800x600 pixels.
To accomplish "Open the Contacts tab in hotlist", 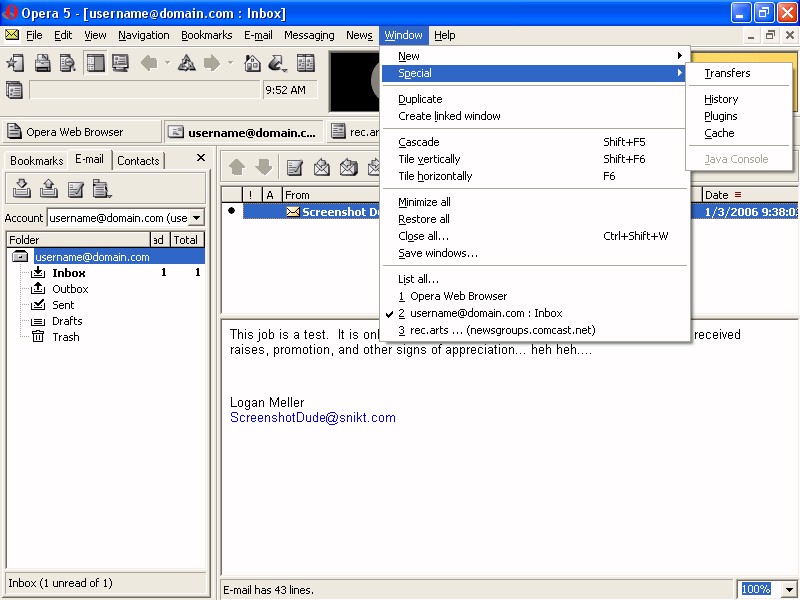I will click(x=138, y=161).
